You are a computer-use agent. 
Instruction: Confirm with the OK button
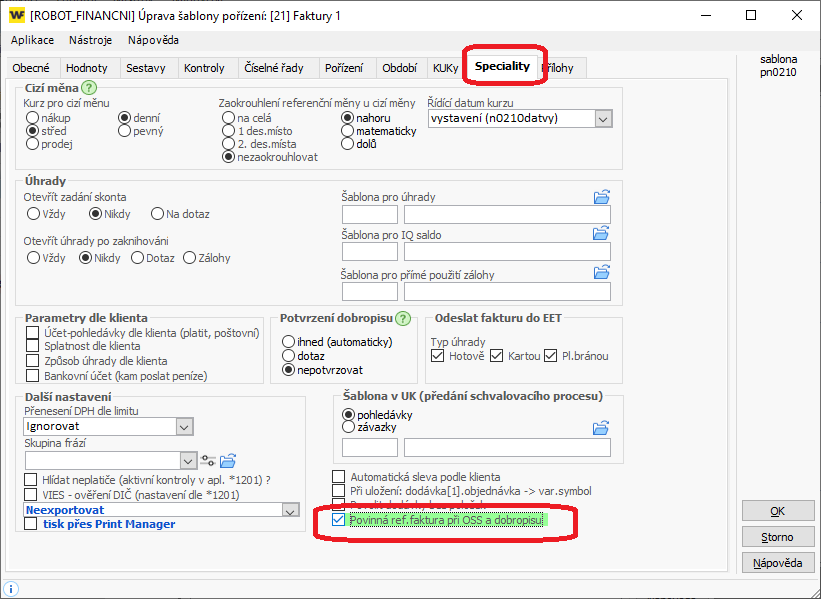(x=778, y=511)
